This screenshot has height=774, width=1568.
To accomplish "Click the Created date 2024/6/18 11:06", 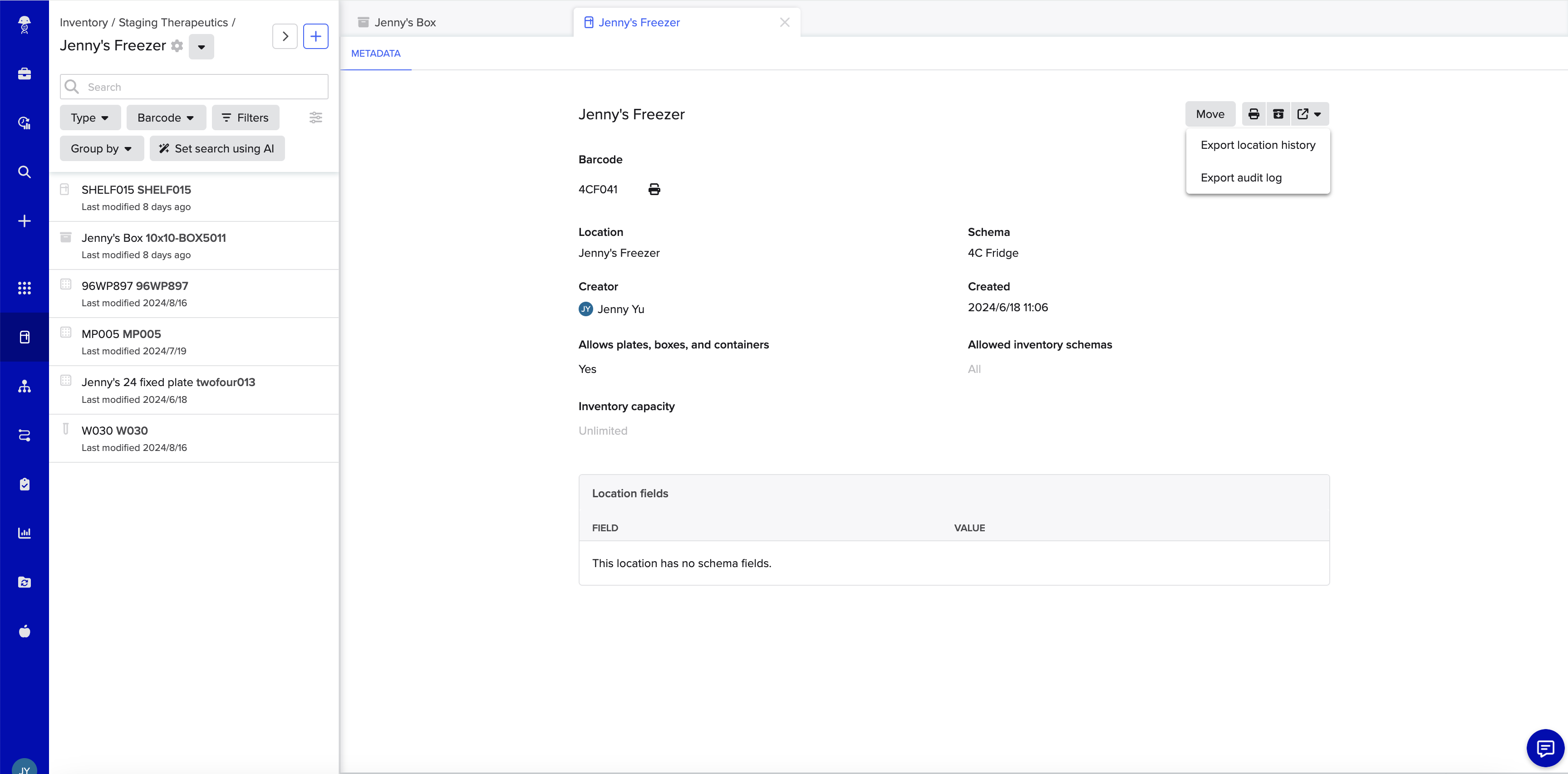I will [x=1008, y=307].
